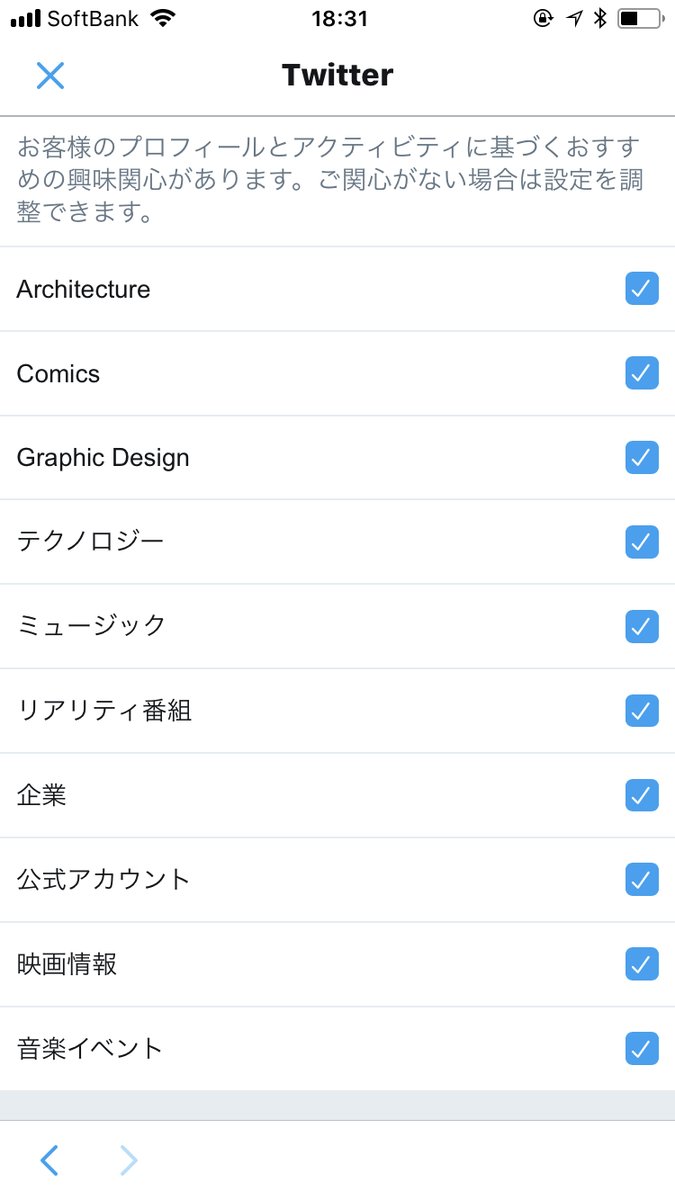Toggle the 音楽イベント checkbox

tap(642, 1049)
